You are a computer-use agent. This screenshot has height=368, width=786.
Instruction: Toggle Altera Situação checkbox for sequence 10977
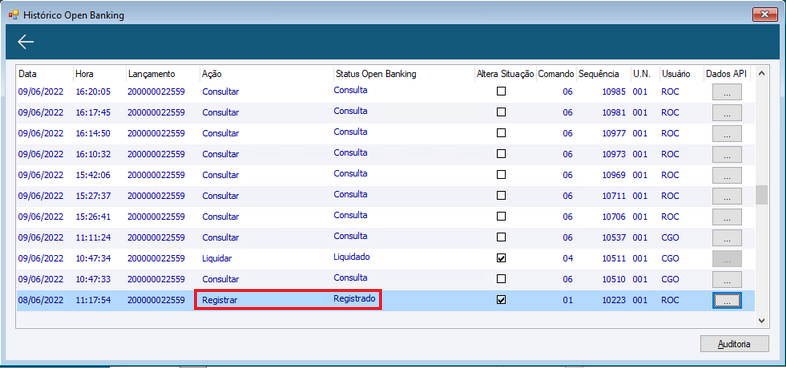501,133
